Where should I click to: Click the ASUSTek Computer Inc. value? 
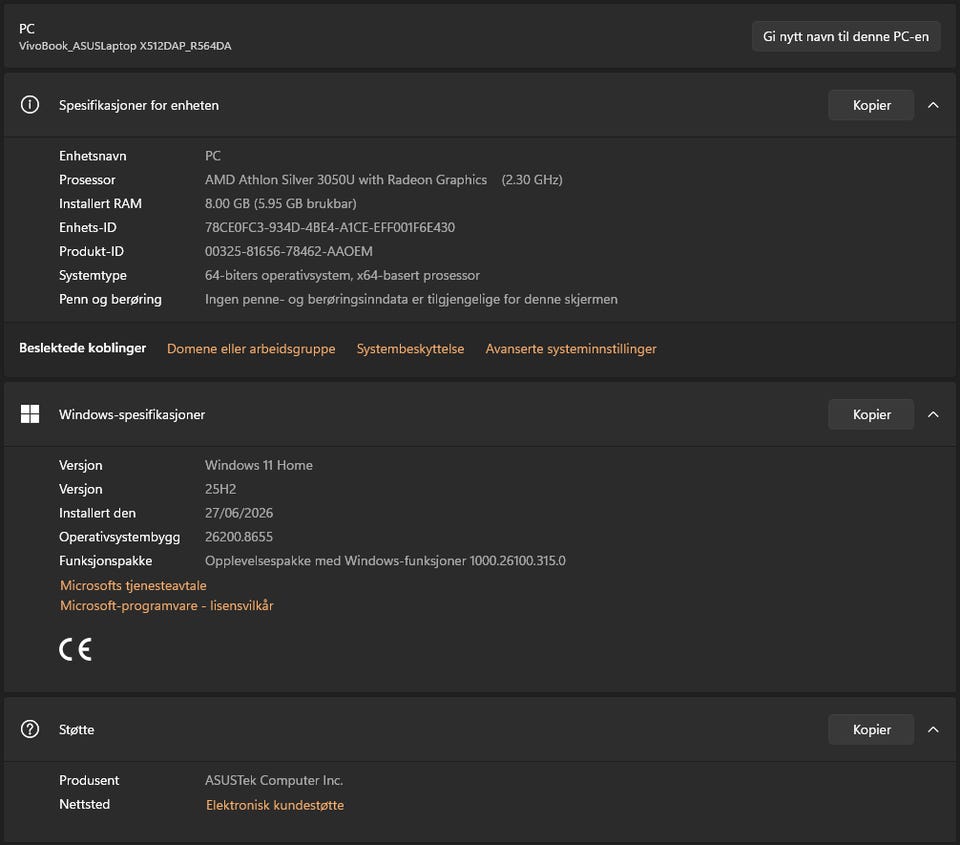(274, 781)
